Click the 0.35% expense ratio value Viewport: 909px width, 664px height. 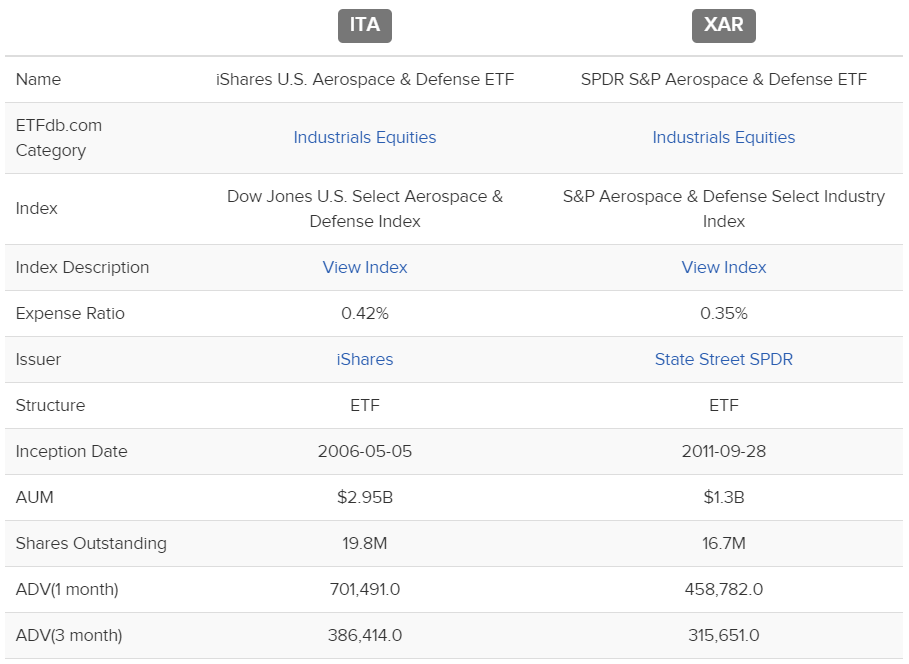point(723,314)
